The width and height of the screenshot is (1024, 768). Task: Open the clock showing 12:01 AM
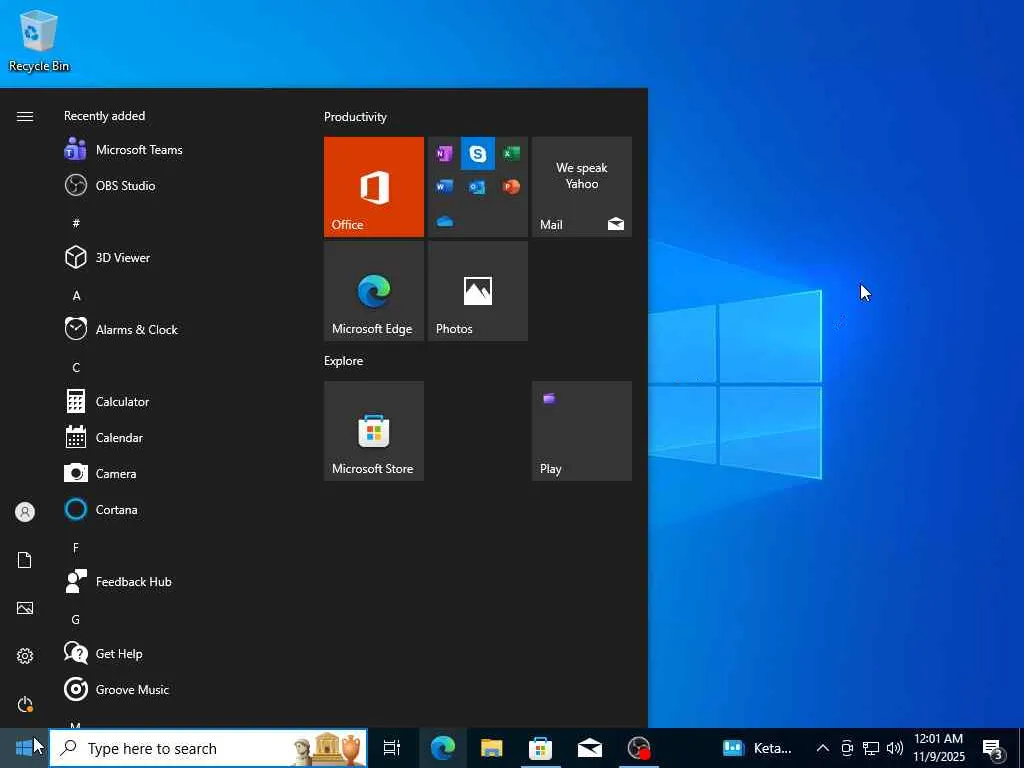click(938, 748)
